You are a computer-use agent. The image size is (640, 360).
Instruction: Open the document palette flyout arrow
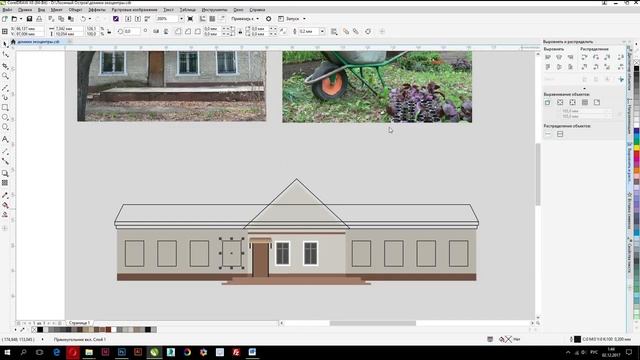pos(16,329)
